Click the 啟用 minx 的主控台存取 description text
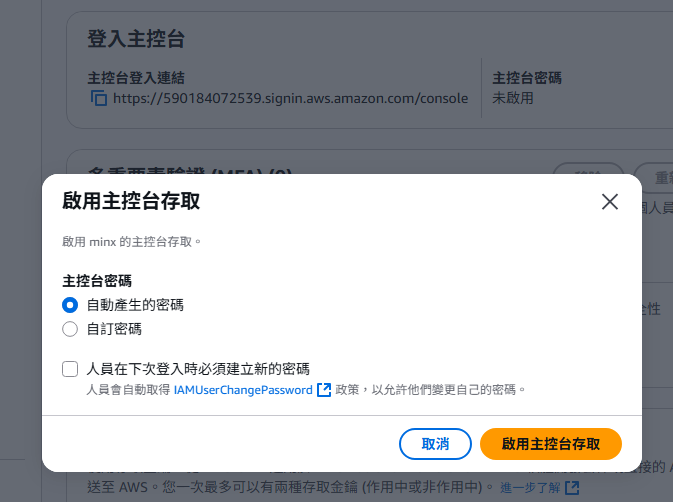Viewport: 673px width, 502px height. [x=131, y=242]
